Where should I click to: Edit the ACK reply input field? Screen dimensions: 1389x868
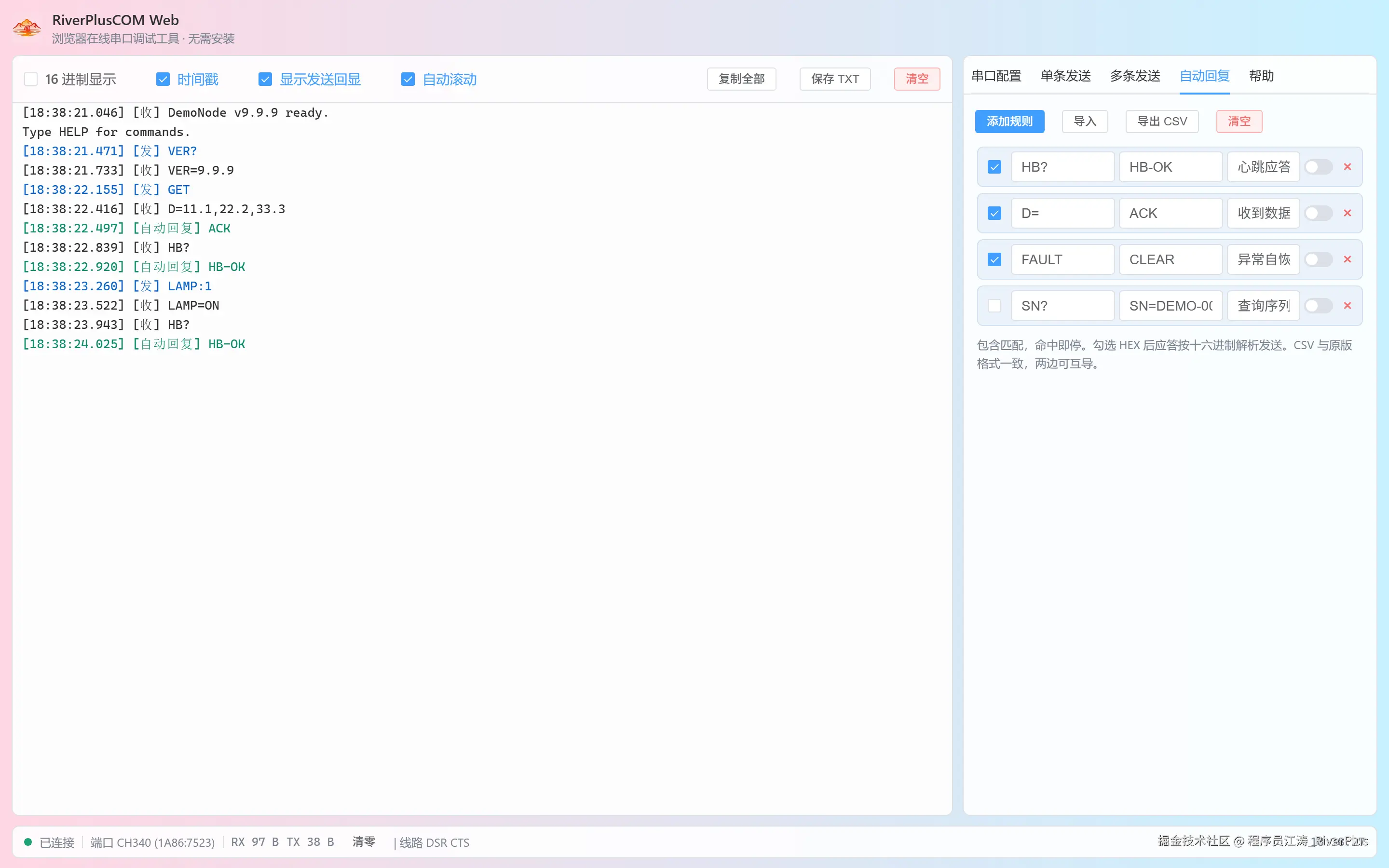[1171, 214]
